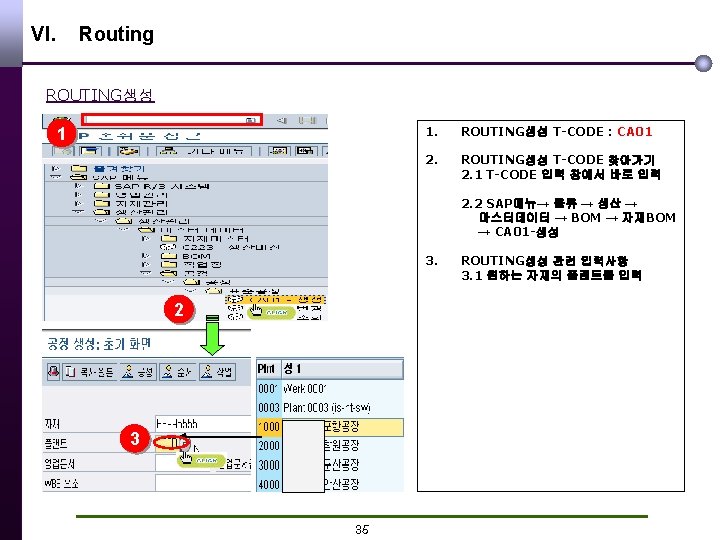
Task: Click the Plnt column header
Action: [267, 369]
